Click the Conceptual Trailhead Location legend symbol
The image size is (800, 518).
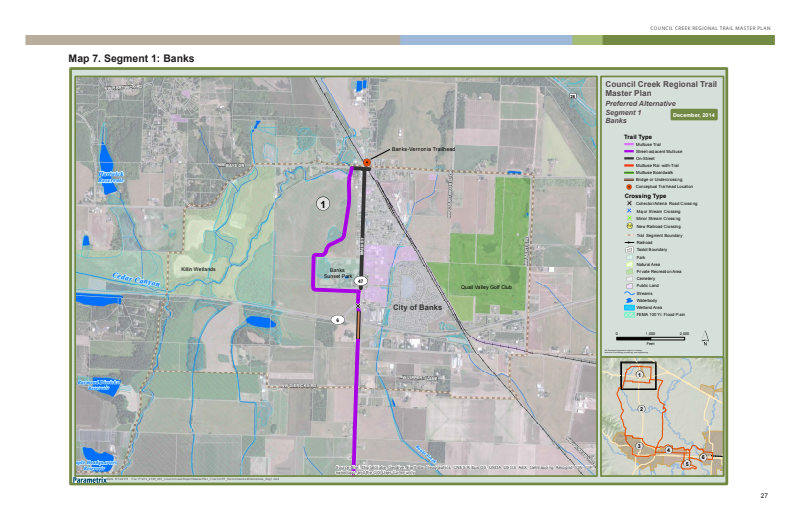pos(627,187)
